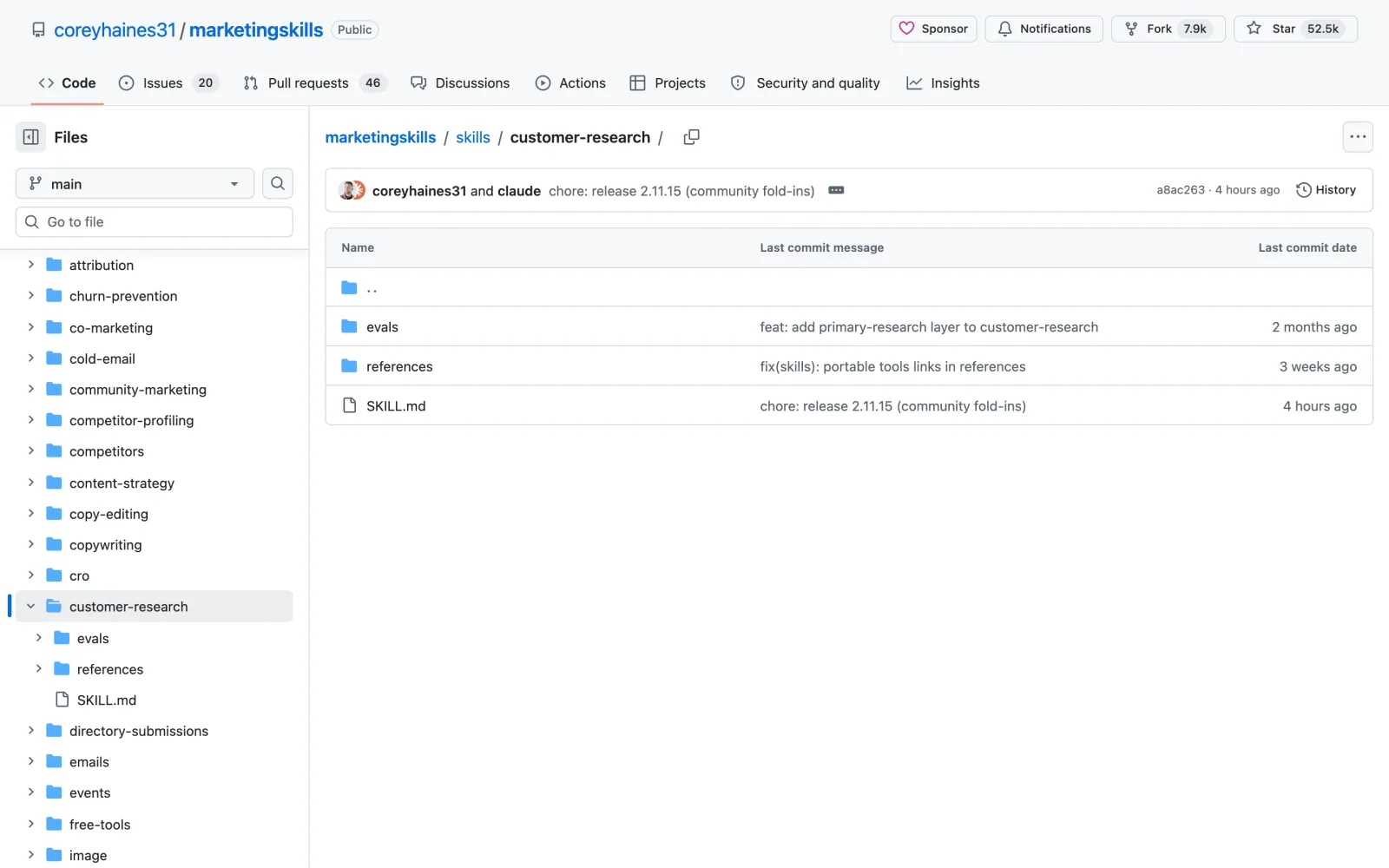The image size is (1389, 868).
Task: Open the main branch dropdown
Action: click(x=135, y=183)
